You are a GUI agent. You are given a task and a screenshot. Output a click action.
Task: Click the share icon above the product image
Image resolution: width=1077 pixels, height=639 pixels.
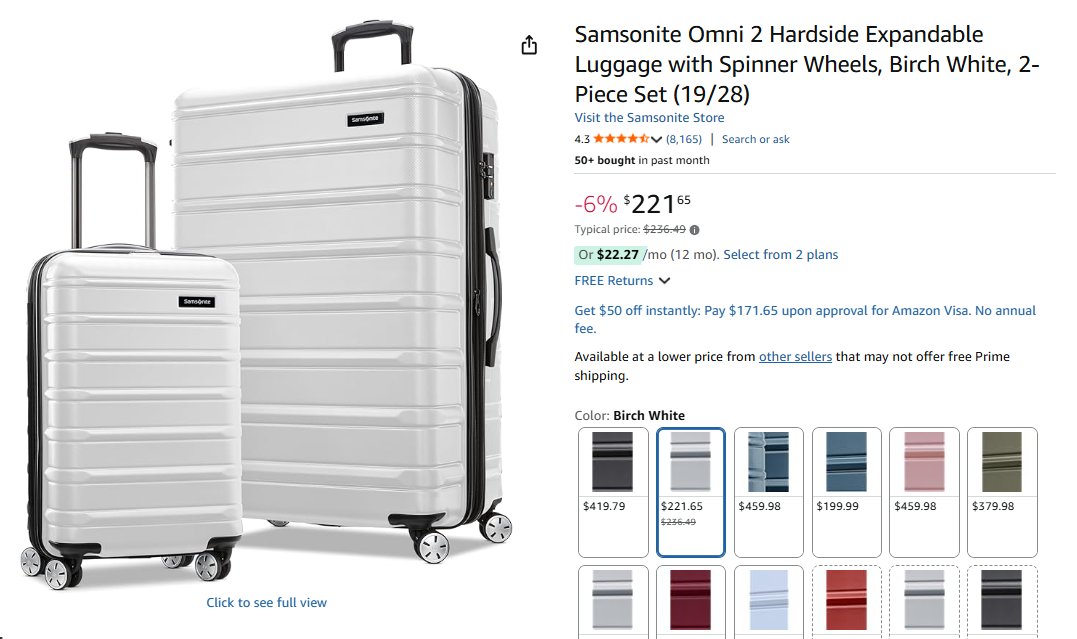click(x=529, y=45)
